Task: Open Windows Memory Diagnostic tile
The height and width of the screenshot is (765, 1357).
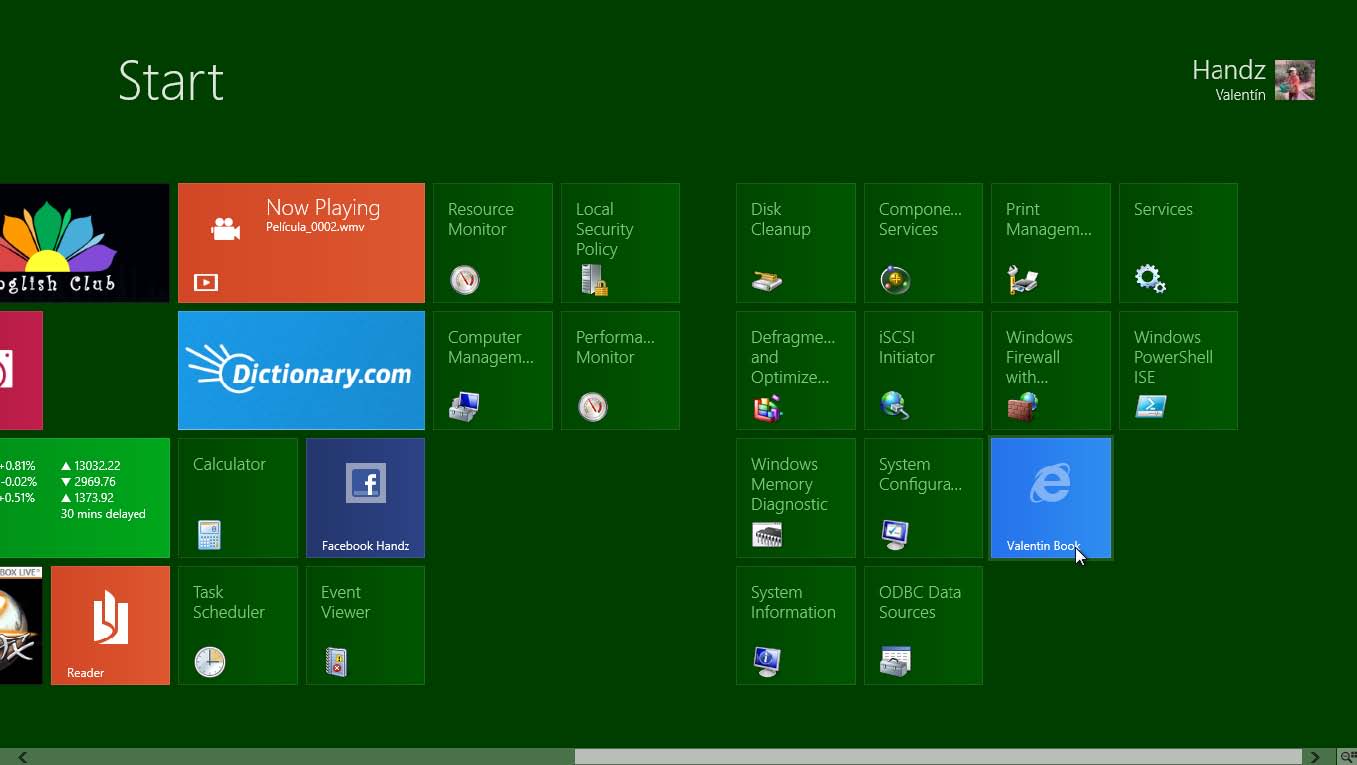Action: (795, 498)
